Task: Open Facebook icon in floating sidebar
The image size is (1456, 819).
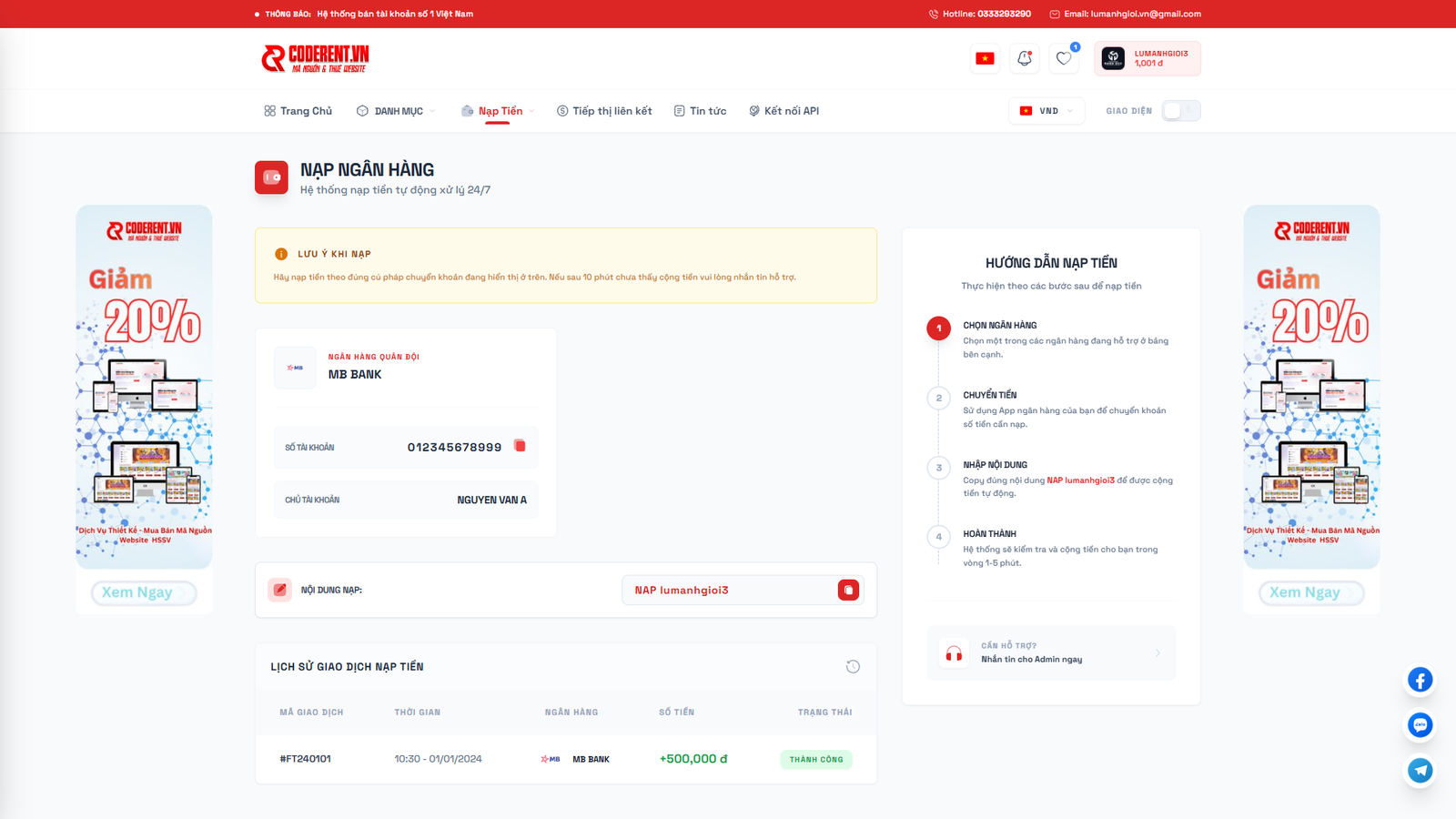Action: (1420, 680)
